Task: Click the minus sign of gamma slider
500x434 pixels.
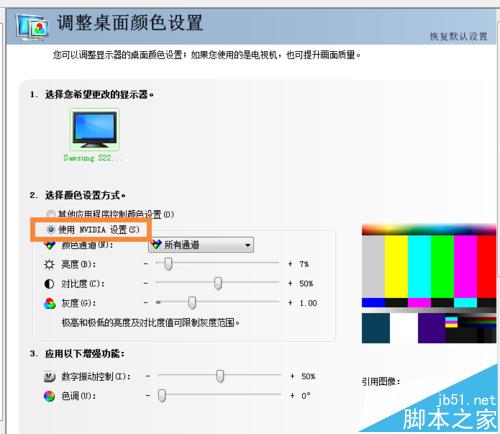Action: pos(146,303)
